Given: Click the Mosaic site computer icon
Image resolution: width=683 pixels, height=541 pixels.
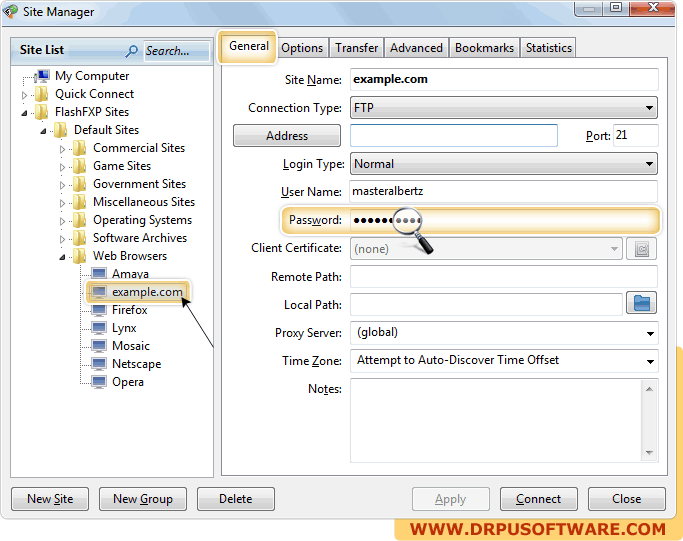Looking at the screenshot, I should tap(99, 346).
